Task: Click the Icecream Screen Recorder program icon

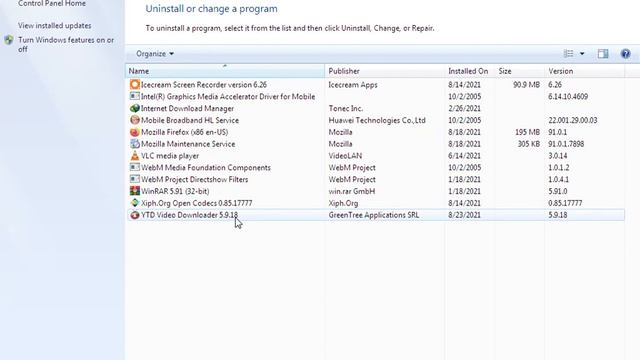Action: pos(135,84)
